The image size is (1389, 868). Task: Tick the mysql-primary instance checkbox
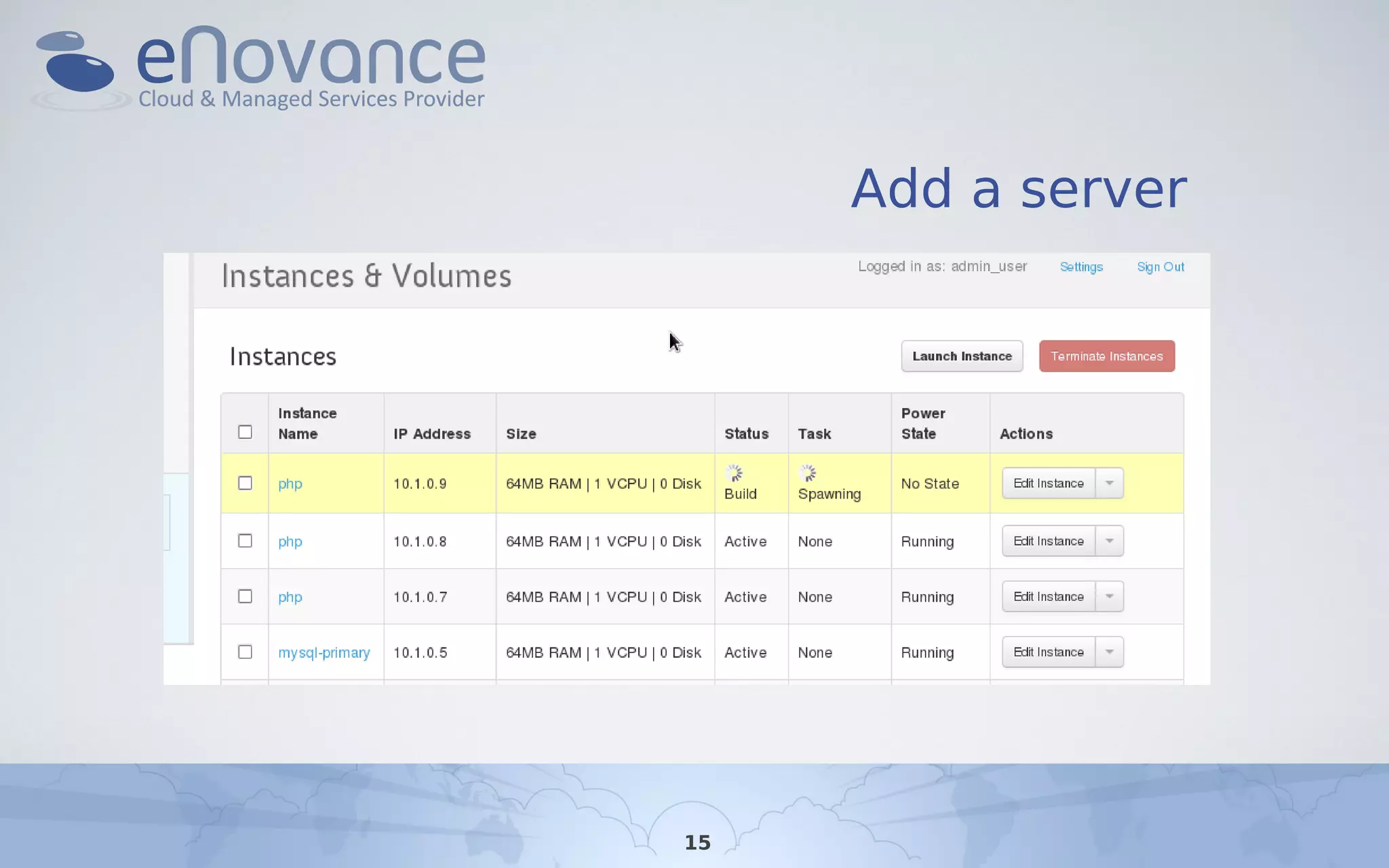[245, 652]
